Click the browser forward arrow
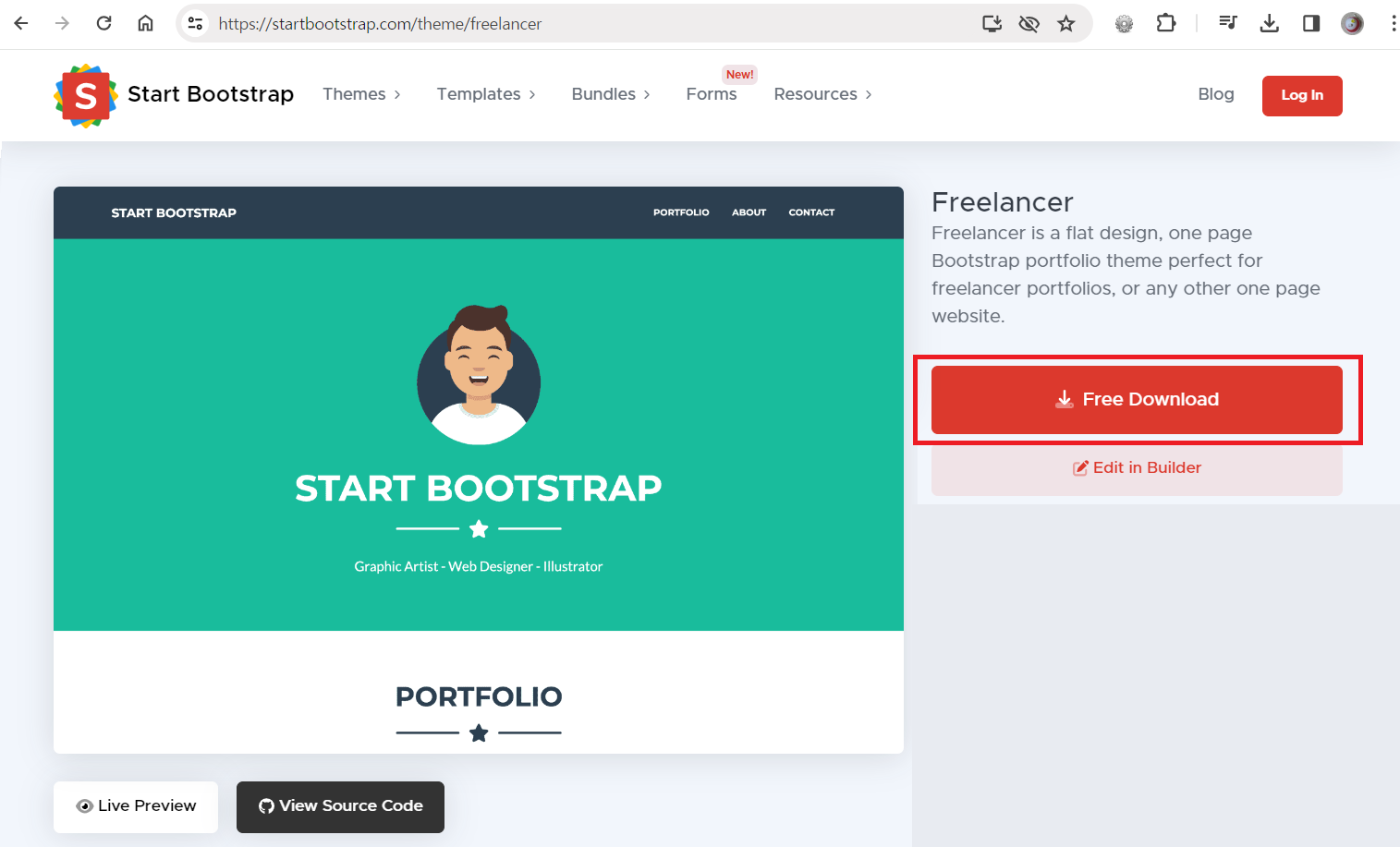Image resolution: width=1400 pixels, height=847 pixels. pos(62,23)
